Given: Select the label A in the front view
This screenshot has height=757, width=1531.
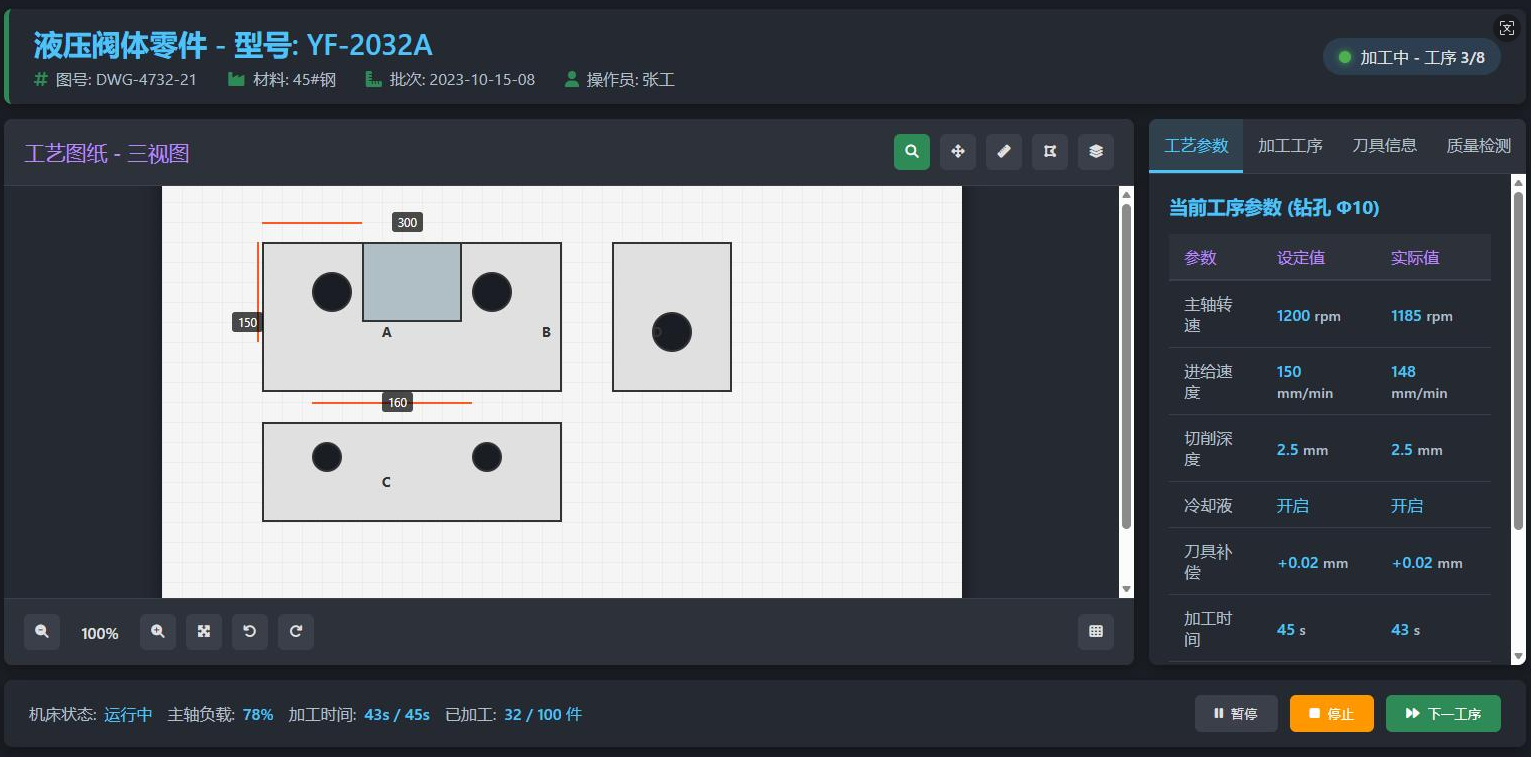Looking at the screenshot, I should pyautogui.click(x=387, y=332).
